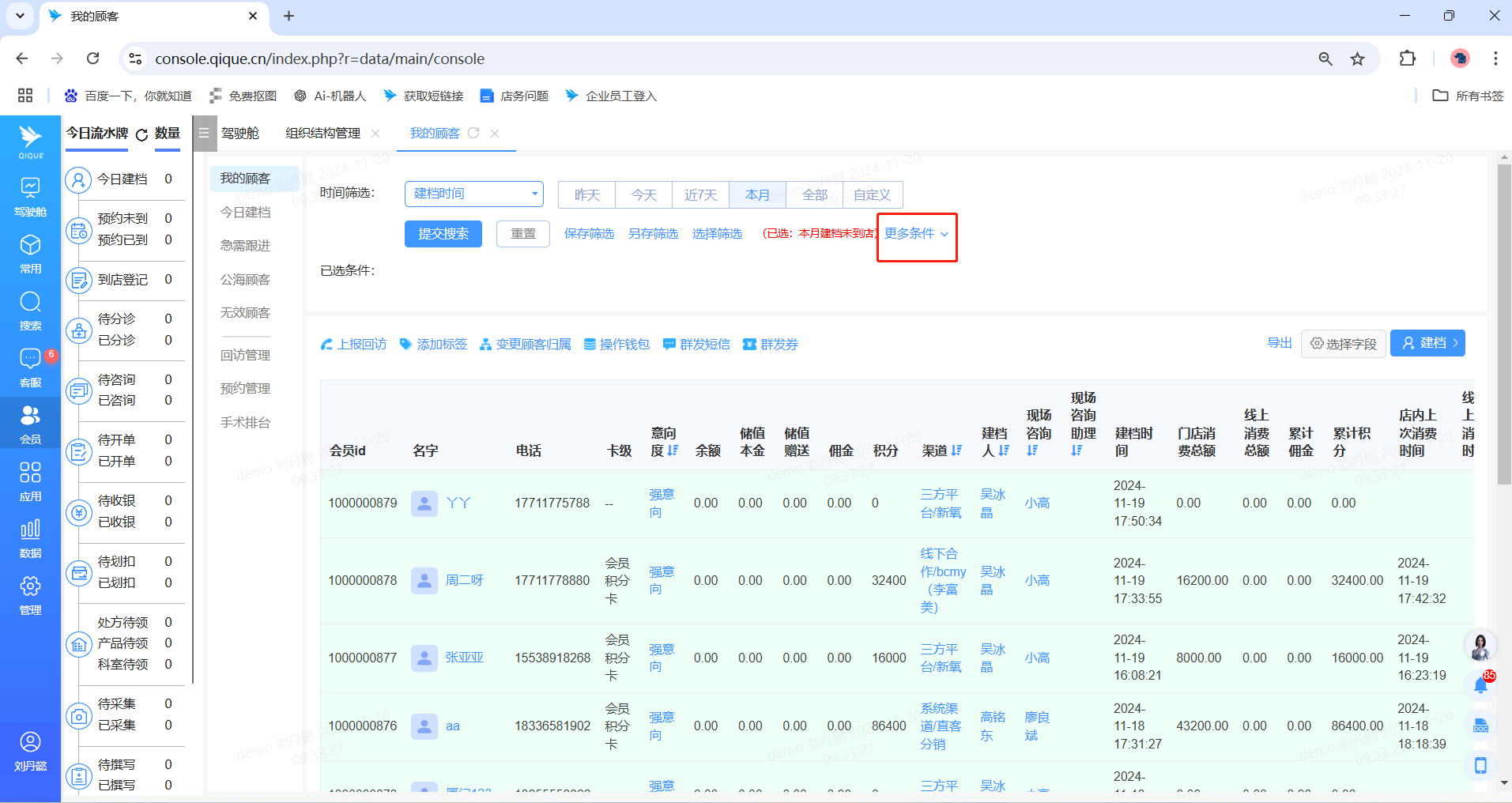Click the 提交搜索 button
The width and height of the screenshot is (1512, 803).
(443, 234)
